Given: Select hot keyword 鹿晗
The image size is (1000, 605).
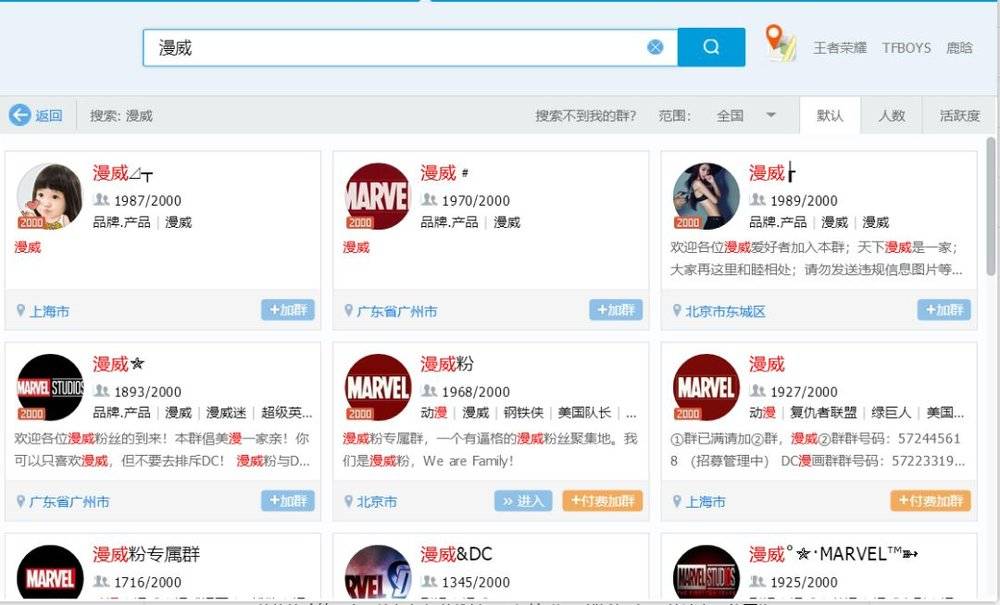Looking at the screenshot, I should tap(959, 48).
